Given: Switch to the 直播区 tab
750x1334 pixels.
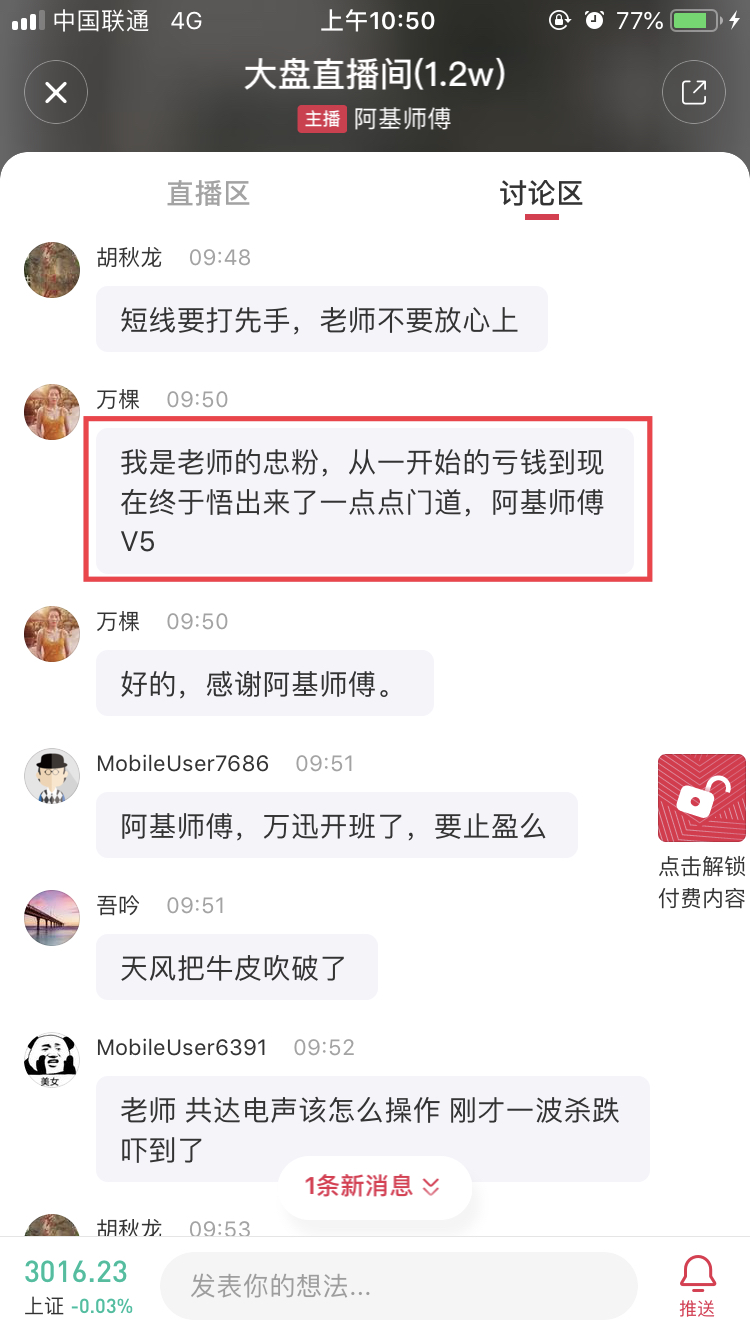Looking at the screenshot, I should pos(208,194).
